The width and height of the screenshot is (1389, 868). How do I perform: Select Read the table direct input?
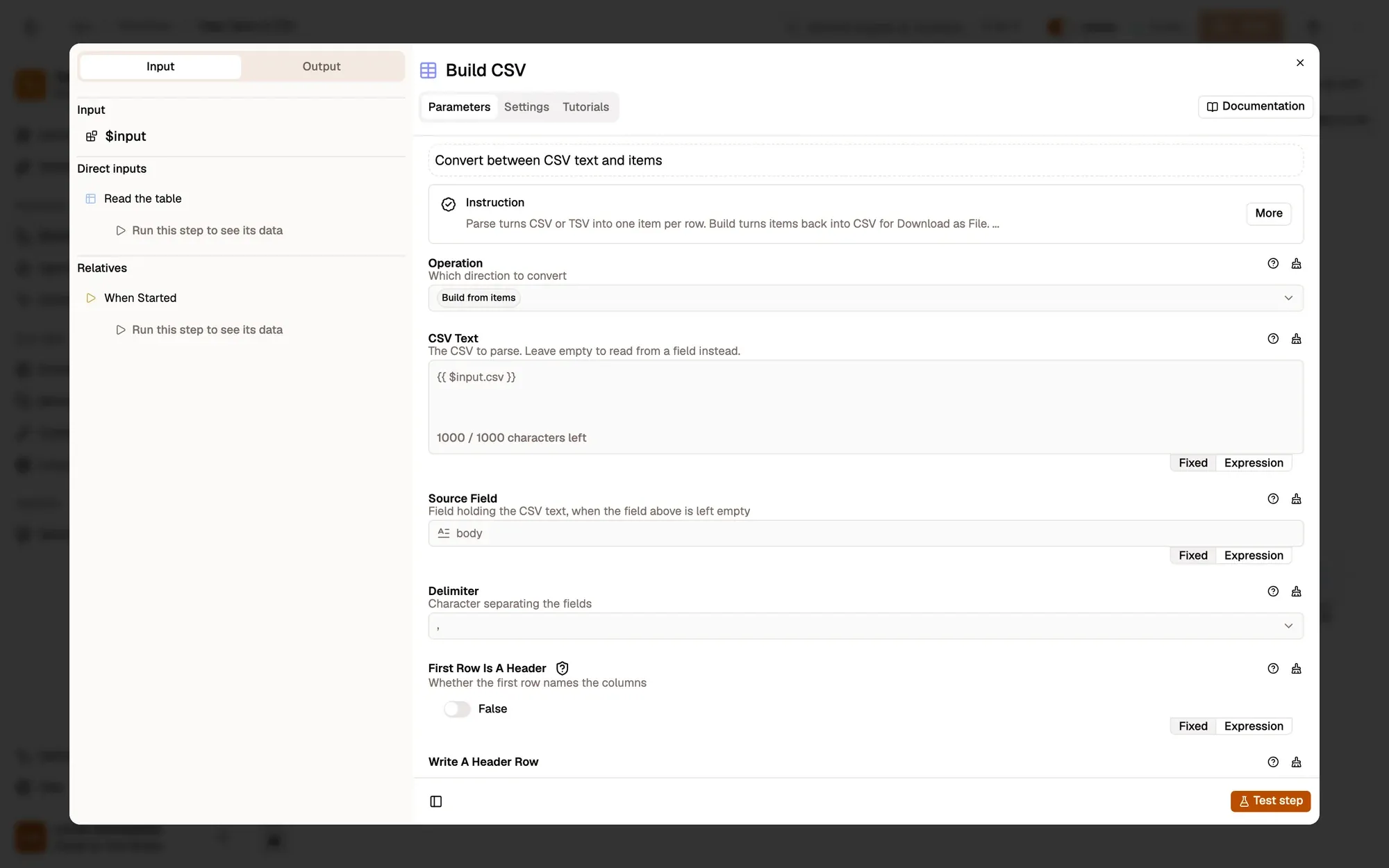142,199
